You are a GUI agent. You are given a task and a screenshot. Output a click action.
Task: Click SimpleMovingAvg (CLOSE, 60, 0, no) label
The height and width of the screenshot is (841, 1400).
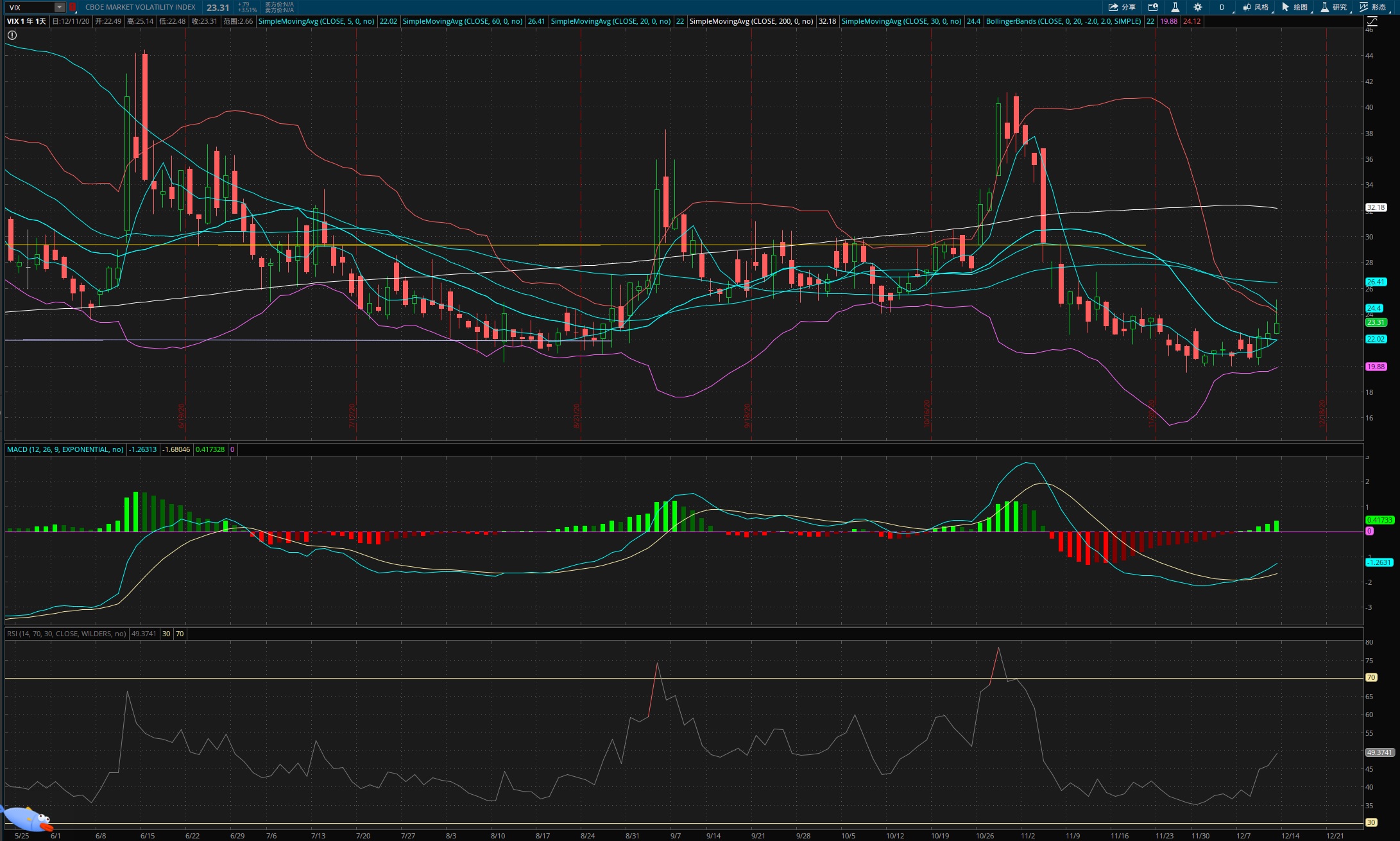463,21
